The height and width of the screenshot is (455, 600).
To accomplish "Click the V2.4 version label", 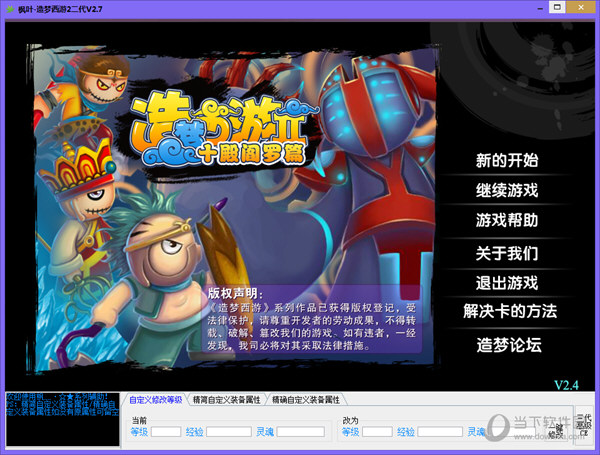I will (x=567, y=385).
